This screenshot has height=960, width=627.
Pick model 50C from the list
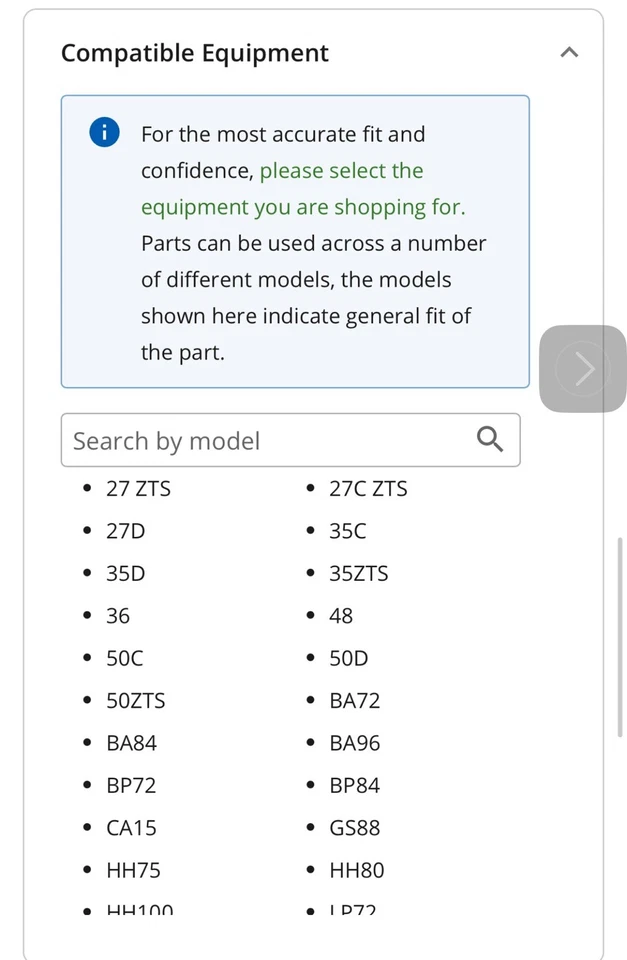(x=125, y=659)
